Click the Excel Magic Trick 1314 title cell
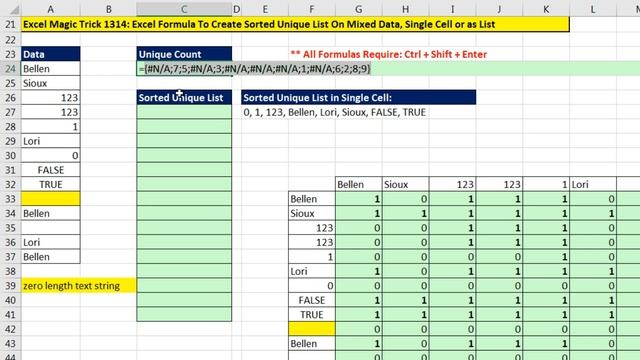Viewport: 640px width, 360px height. (295, 24)
